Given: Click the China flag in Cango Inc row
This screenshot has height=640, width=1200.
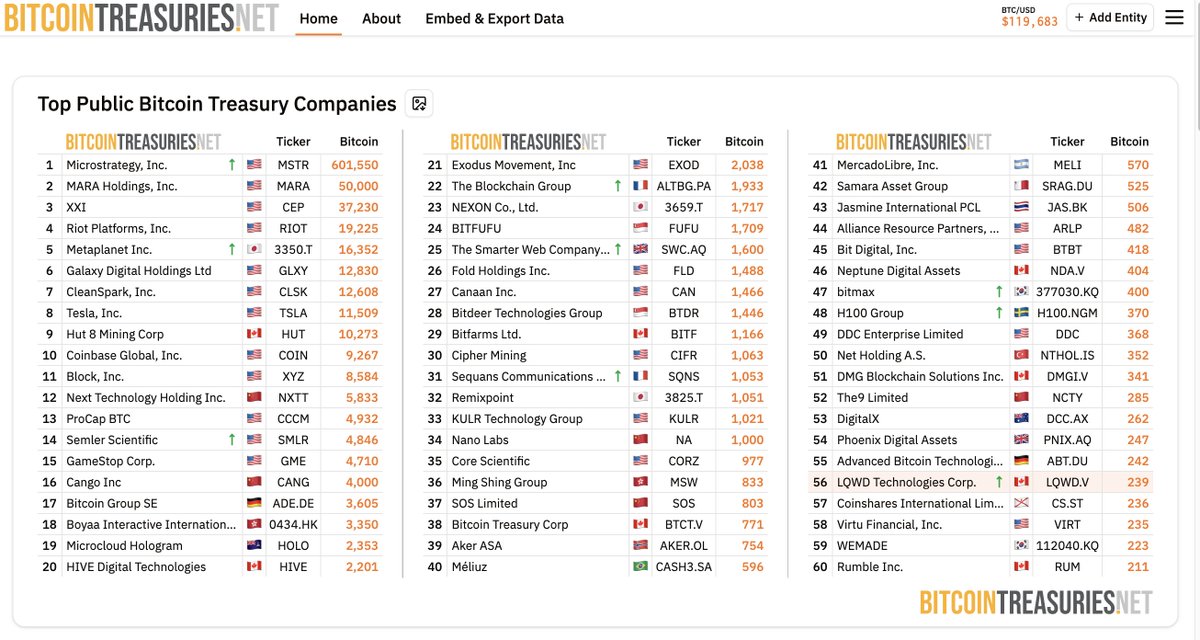Looking at the screenshot, I should (x=254, y=482).
